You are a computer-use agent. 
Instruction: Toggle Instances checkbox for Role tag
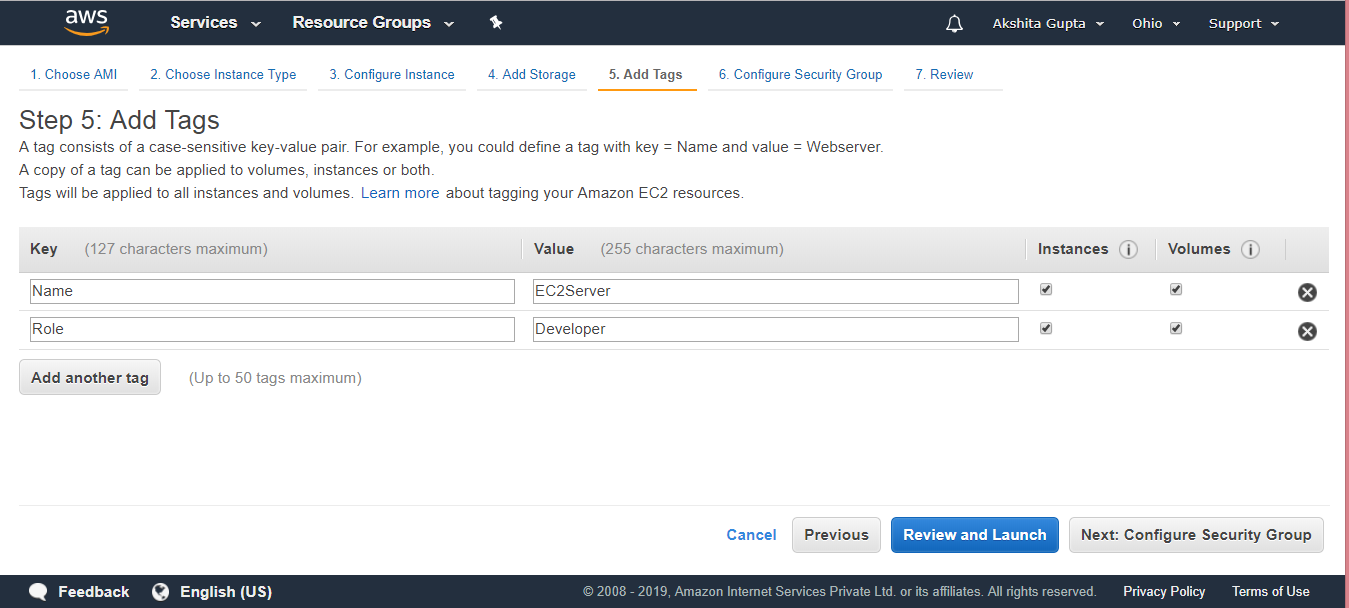(x=1046, y=328)
